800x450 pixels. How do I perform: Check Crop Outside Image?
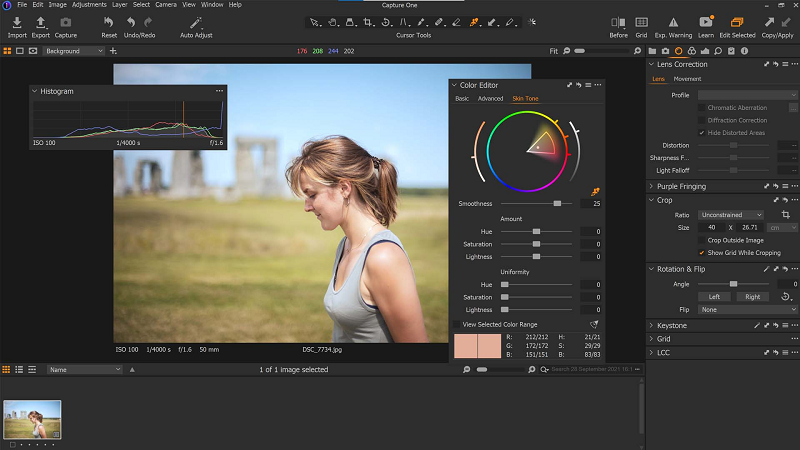click(702, 240)
